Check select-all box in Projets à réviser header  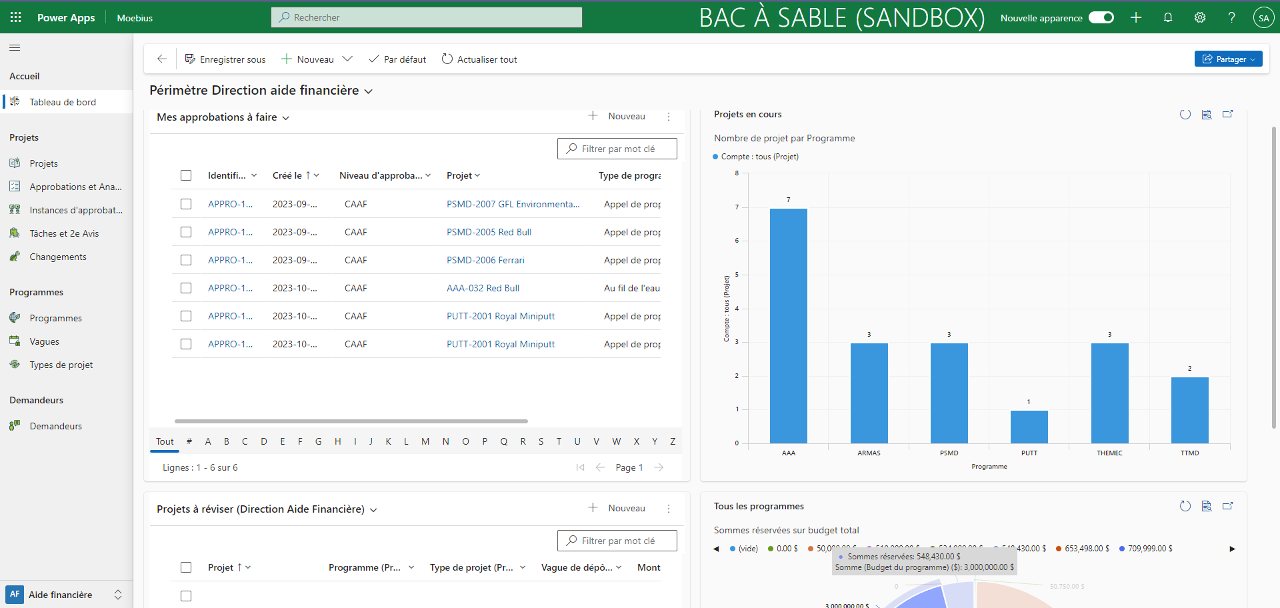[x=186, y=567]
